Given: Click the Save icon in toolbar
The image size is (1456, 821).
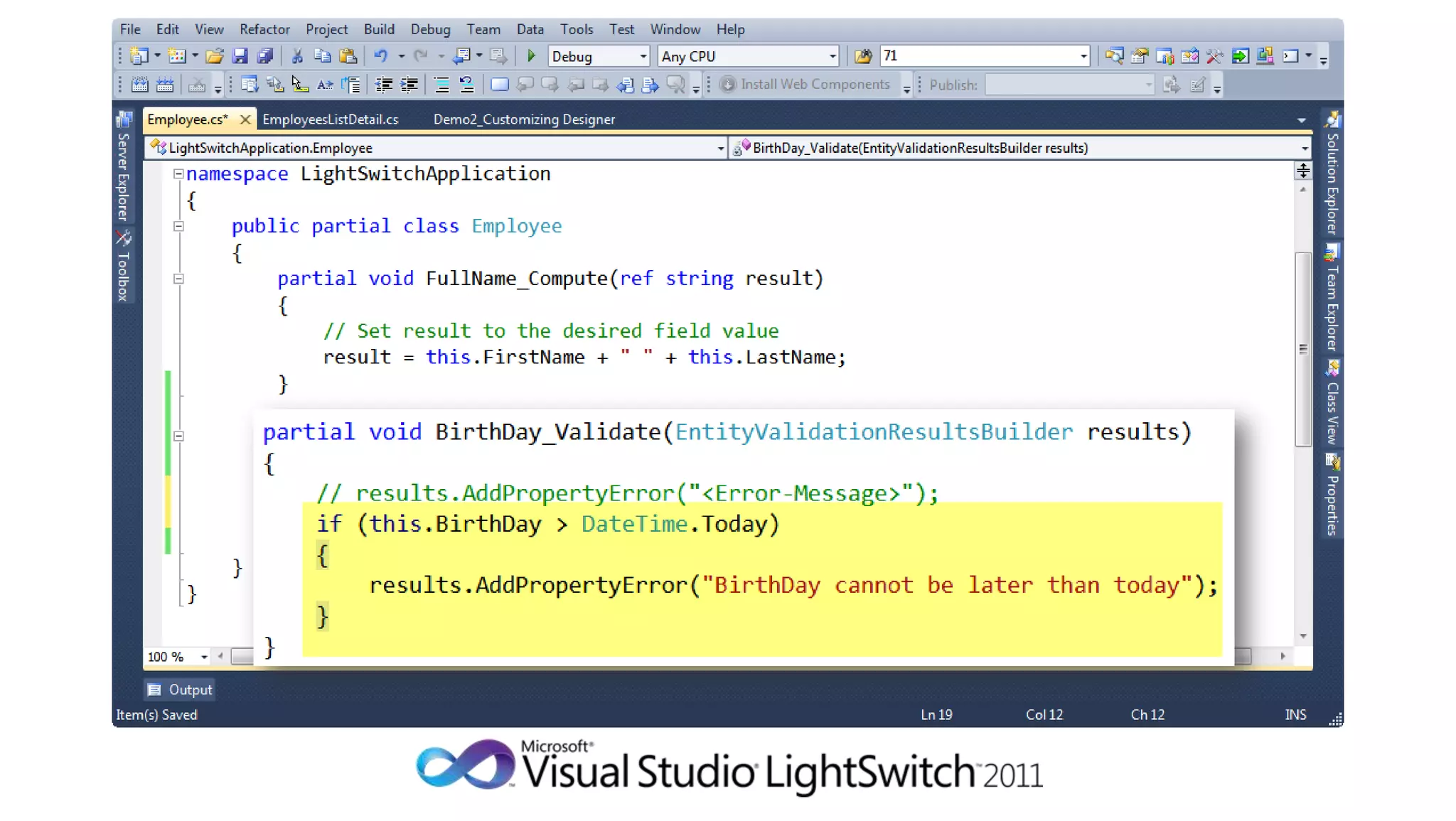Looking at the screenshot, I should pyautogui.click(x=240, y=56).
